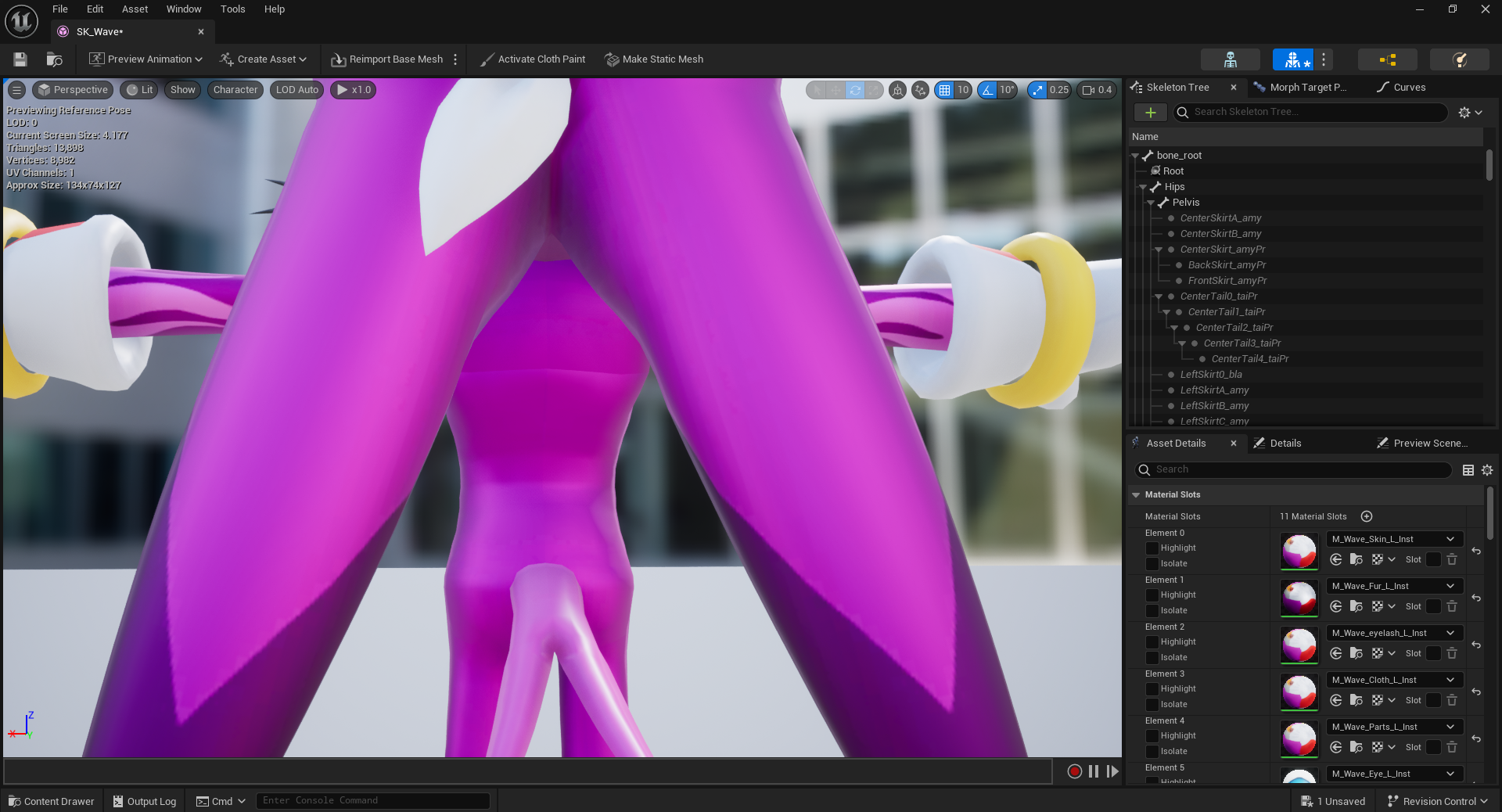Enable Isolate for Element 2
1502x812 pixels.
coord(1152,658)
